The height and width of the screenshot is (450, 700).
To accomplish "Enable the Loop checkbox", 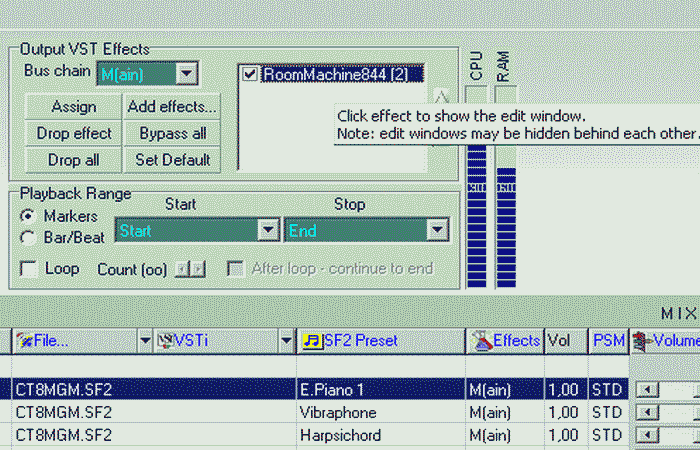I will (x=29, y=269).
